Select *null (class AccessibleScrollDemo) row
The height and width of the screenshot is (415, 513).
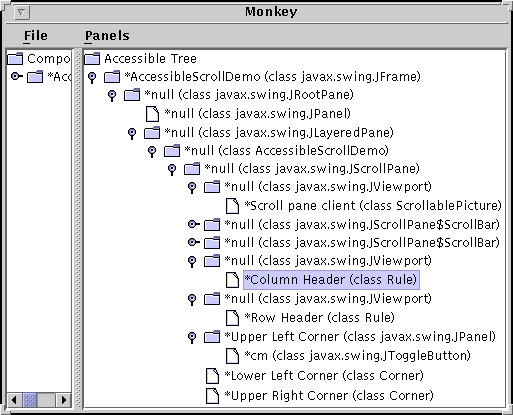tap(286, 151)
